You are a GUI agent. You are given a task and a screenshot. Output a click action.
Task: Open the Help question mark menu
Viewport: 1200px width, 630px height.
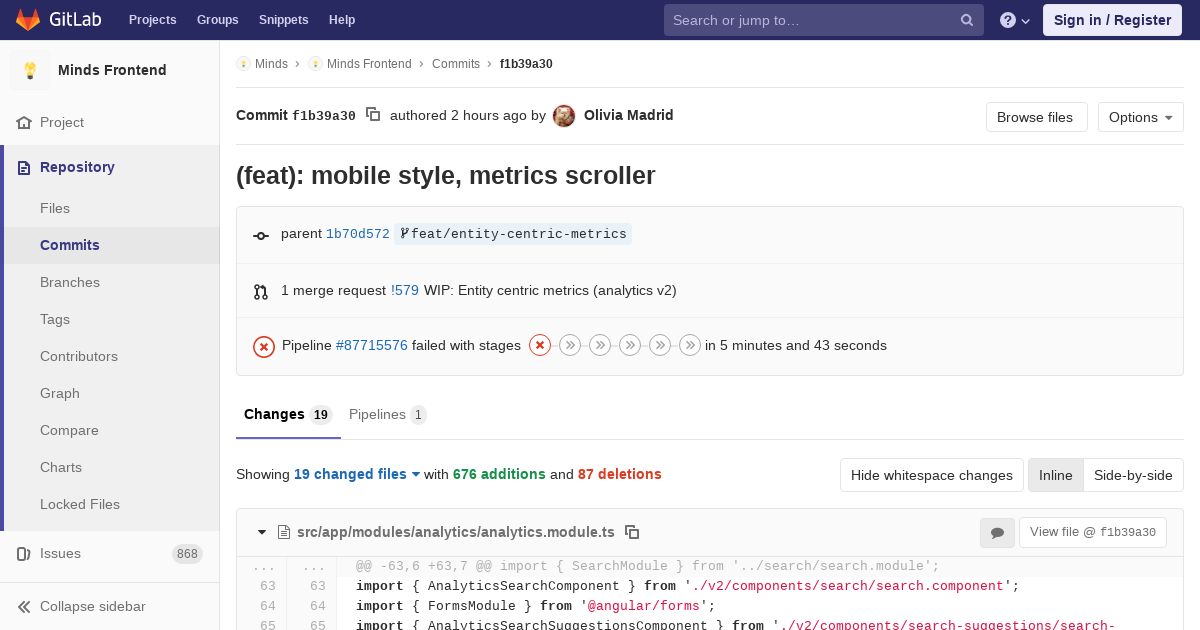tap(1014, 20)
